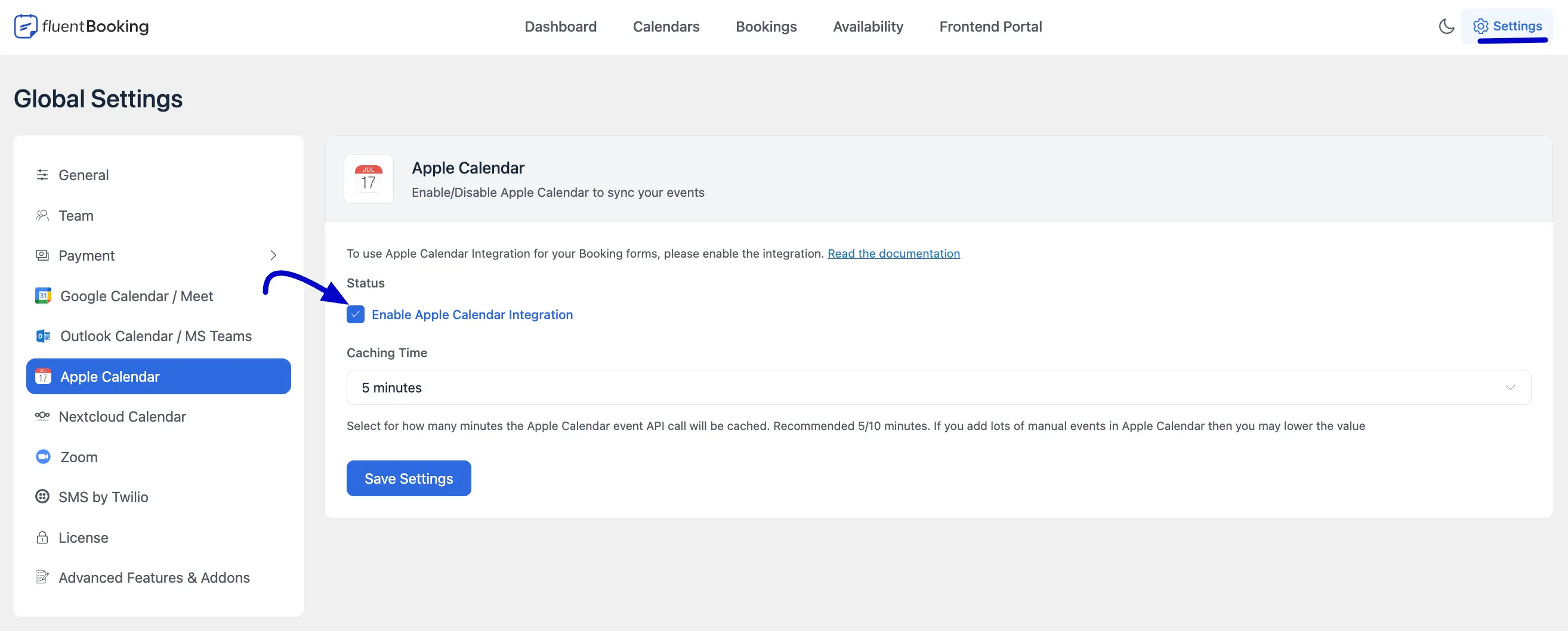The image size is (1568, 631).
Task: Open SMS by Twilio settings
Action: pos(158,497)
